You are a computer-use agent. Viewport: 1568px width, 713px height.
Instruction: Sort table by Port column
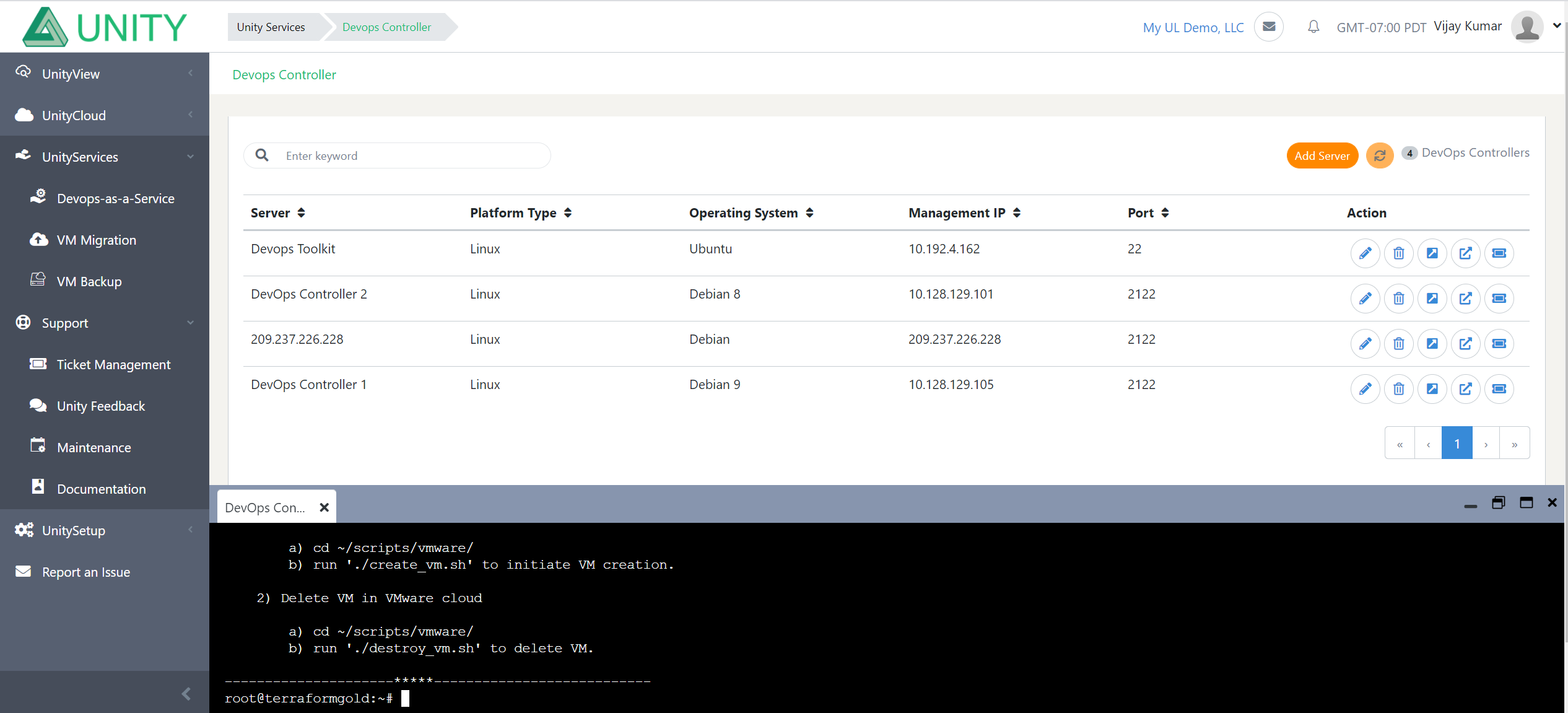(1165, 212)
